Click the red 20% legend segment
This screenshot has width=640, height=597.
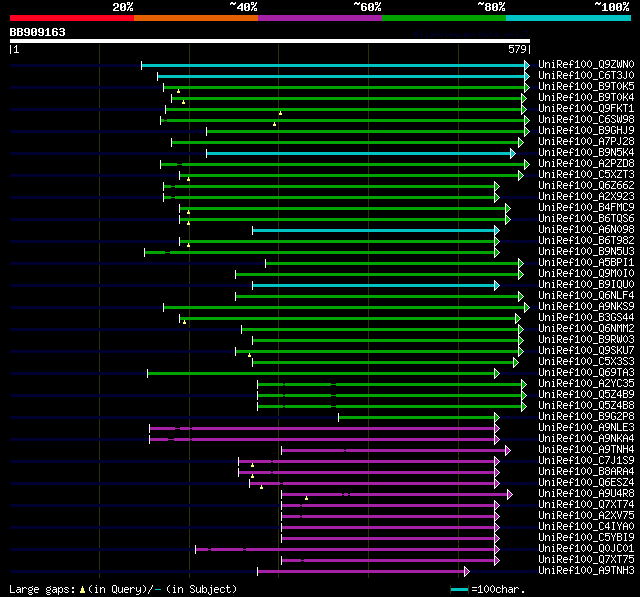pos(72,18)
